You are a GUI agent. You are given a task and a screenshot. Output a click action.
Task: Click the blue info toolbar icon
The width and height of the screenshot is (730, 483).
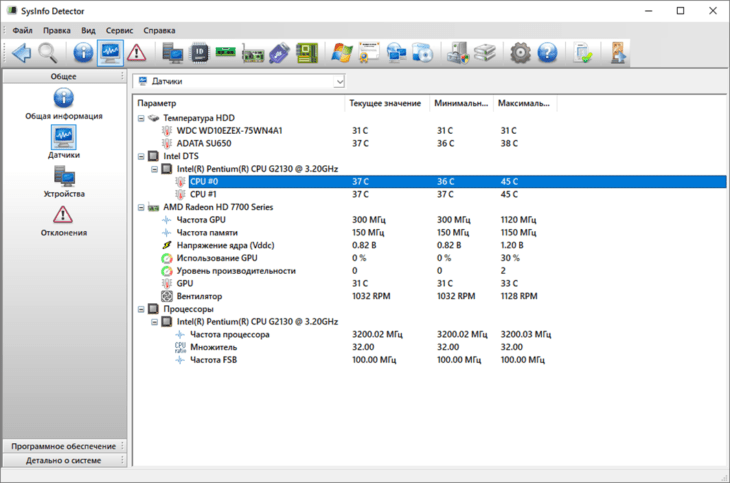(83, 53)
